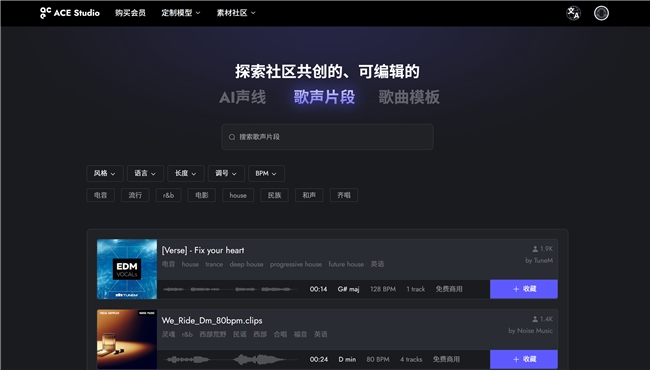
Task: Expand the 定制模型 menu
Action: [x=181, y=13]
